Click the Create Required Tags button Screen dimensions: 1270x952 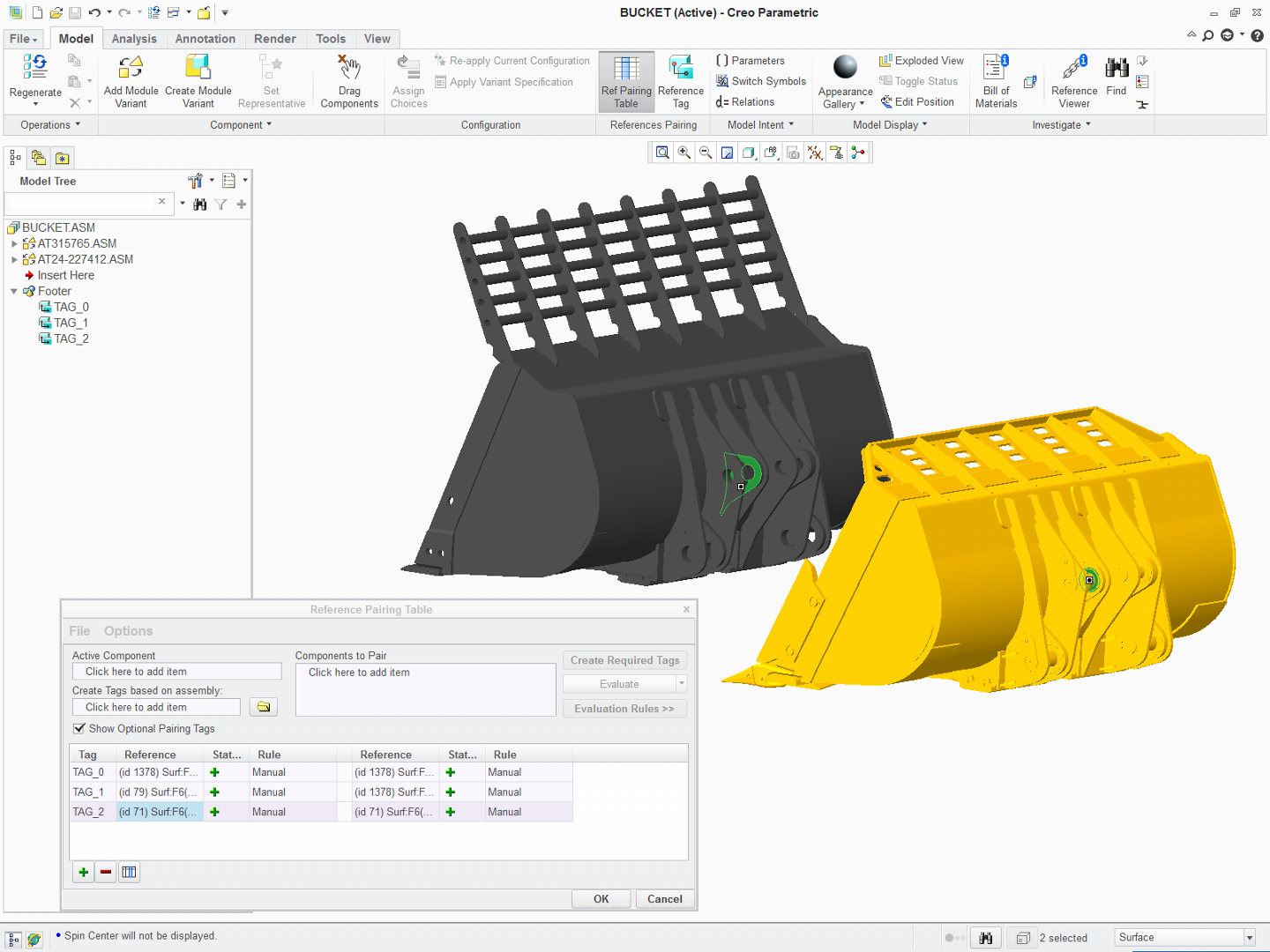pyautogui.click(x=624, y=659)
